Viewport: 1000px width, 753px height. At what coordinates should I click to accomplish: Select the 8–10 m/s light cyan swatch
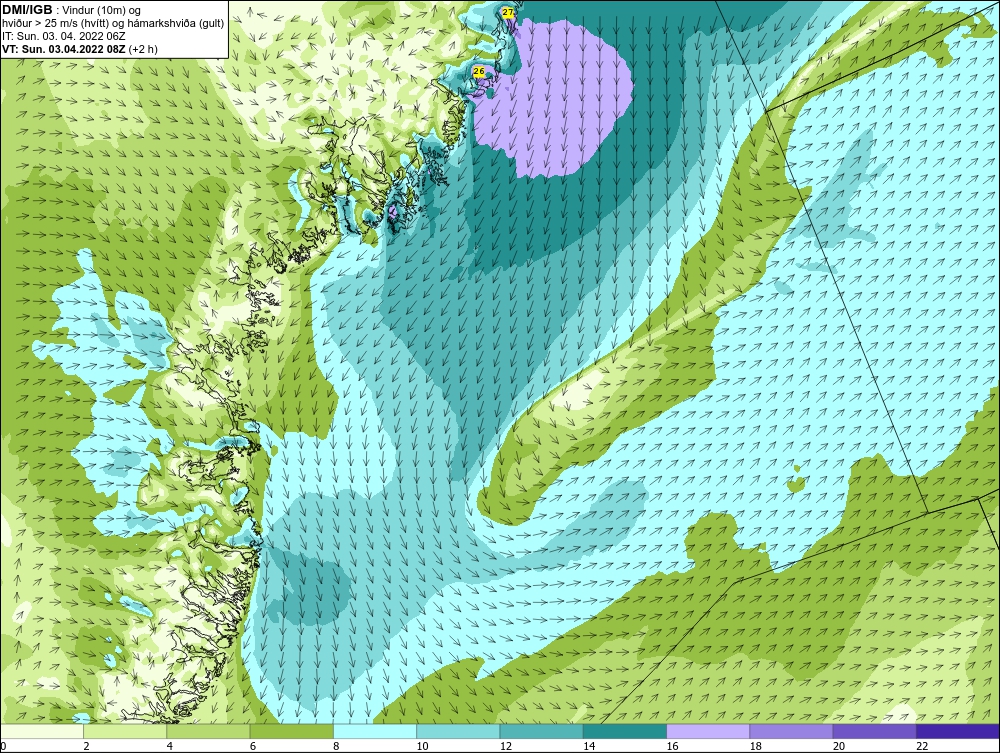[x=375, y=731]
